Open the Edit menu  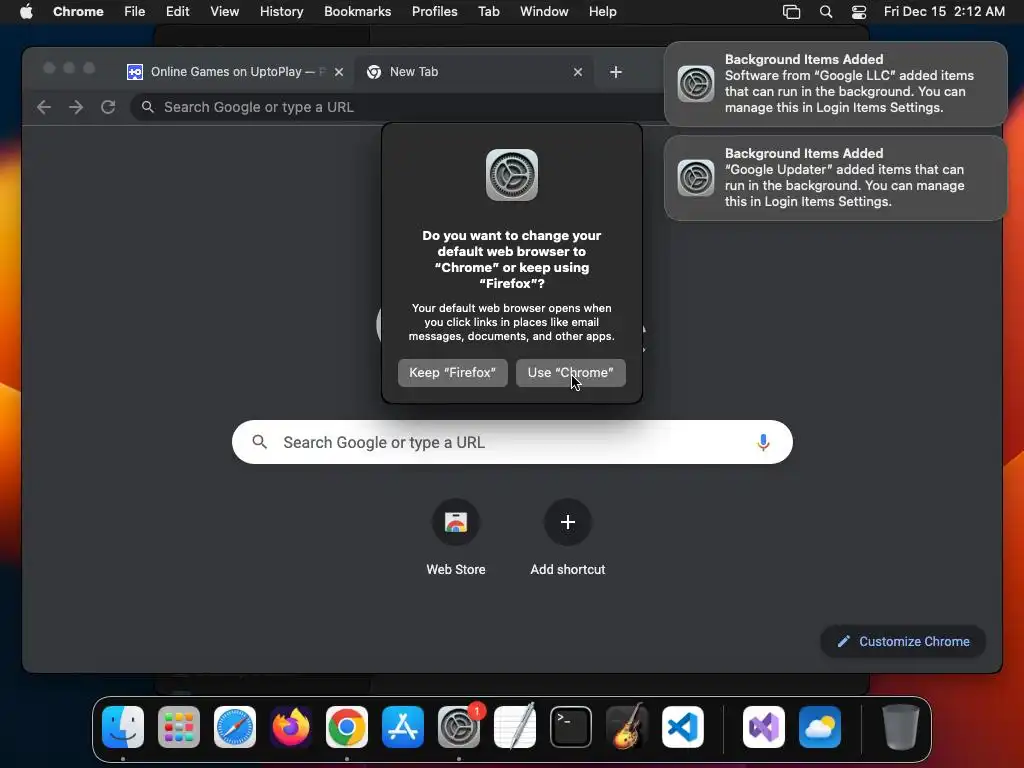(x=177, y=12)
